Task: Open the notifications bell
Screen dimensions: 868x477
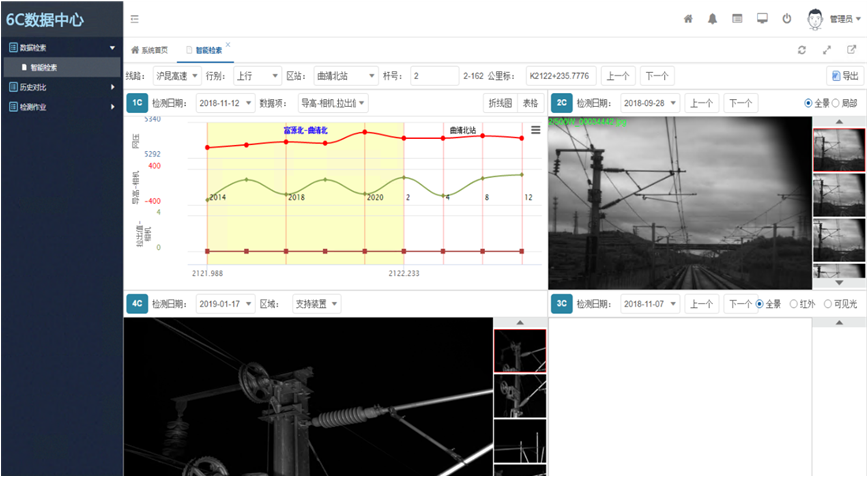Action: pyautogui.click(x=713, y=19)
